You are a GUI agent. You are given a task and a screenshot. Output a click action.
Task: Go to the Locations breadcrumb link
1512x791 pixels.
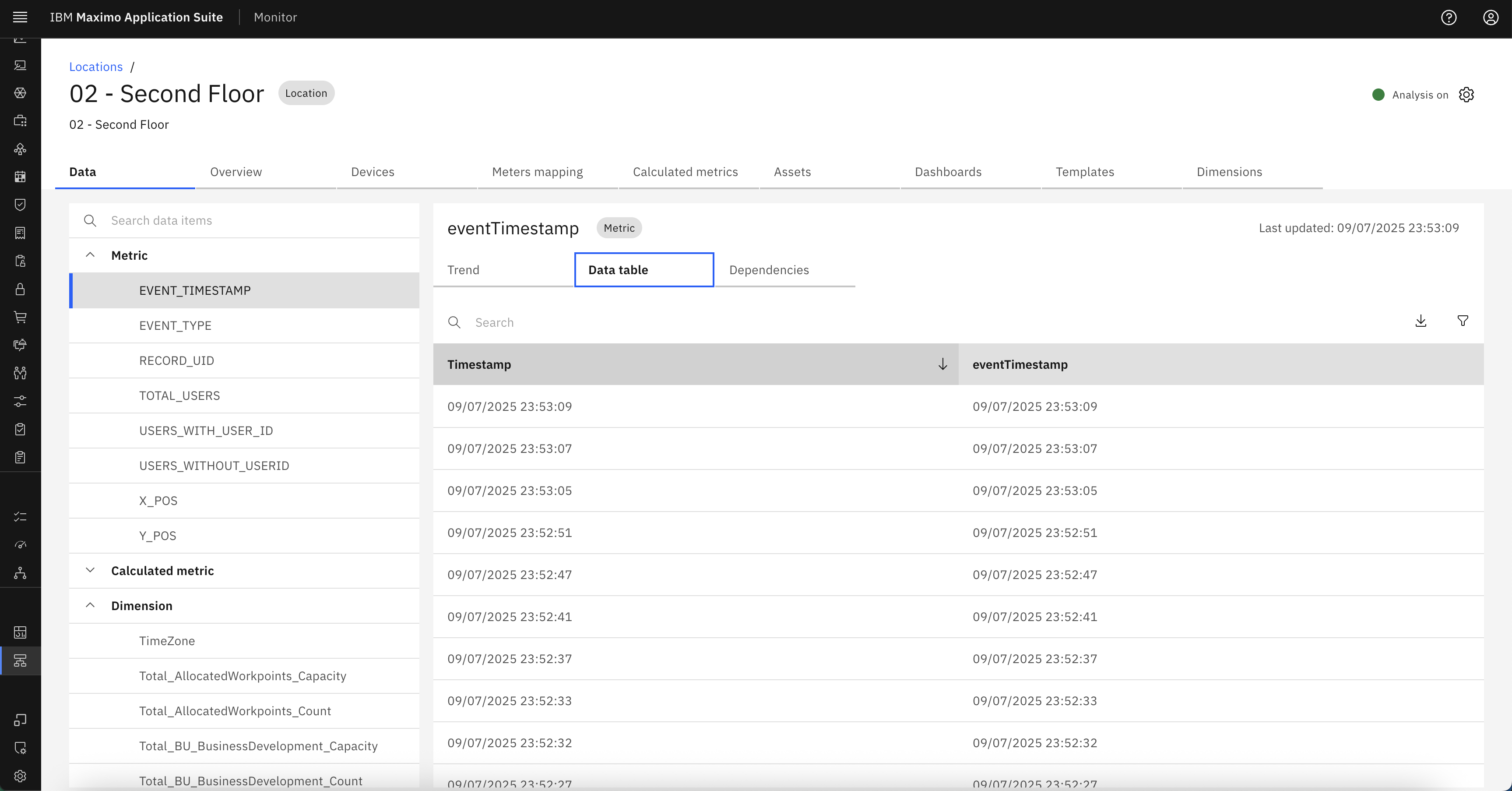(96, 67)
